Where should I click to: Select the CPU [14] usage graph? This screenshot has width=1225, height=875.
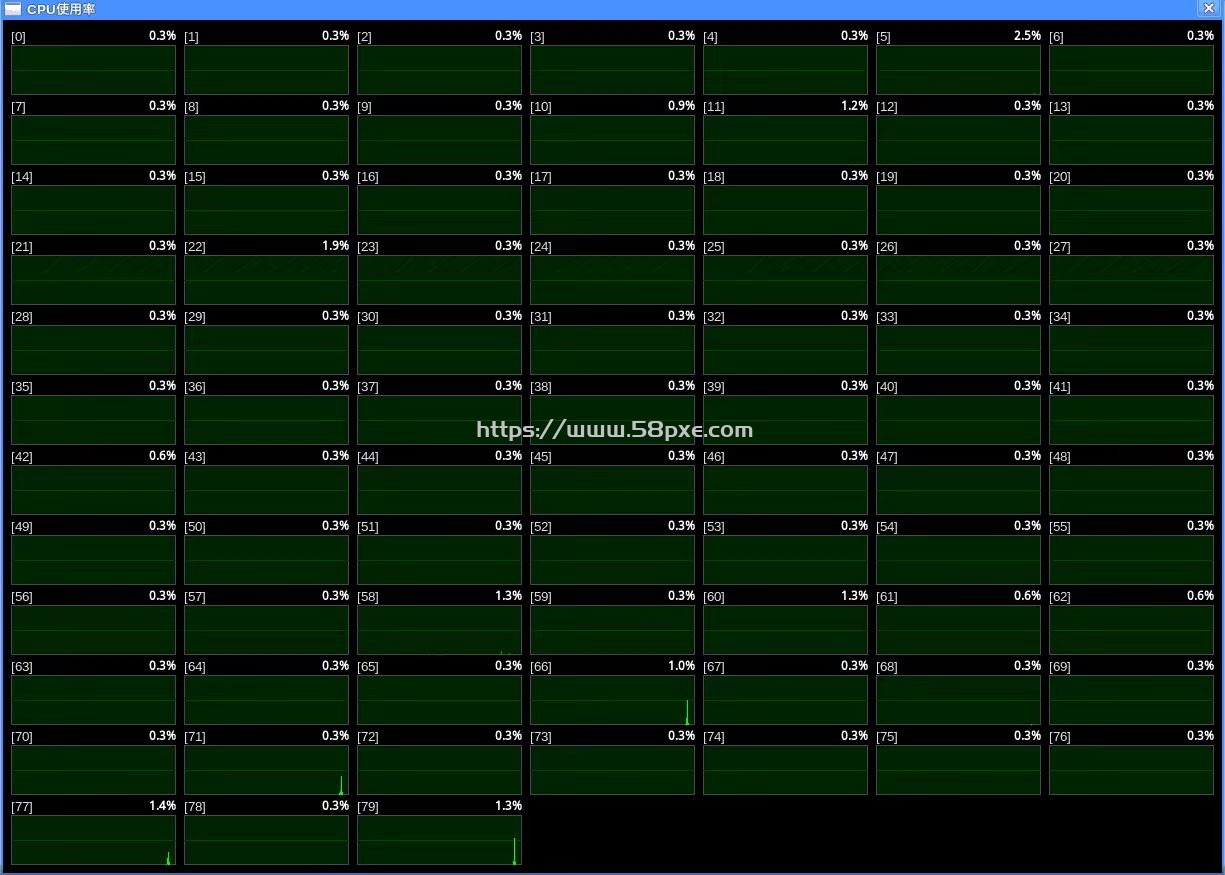[93, 210]
